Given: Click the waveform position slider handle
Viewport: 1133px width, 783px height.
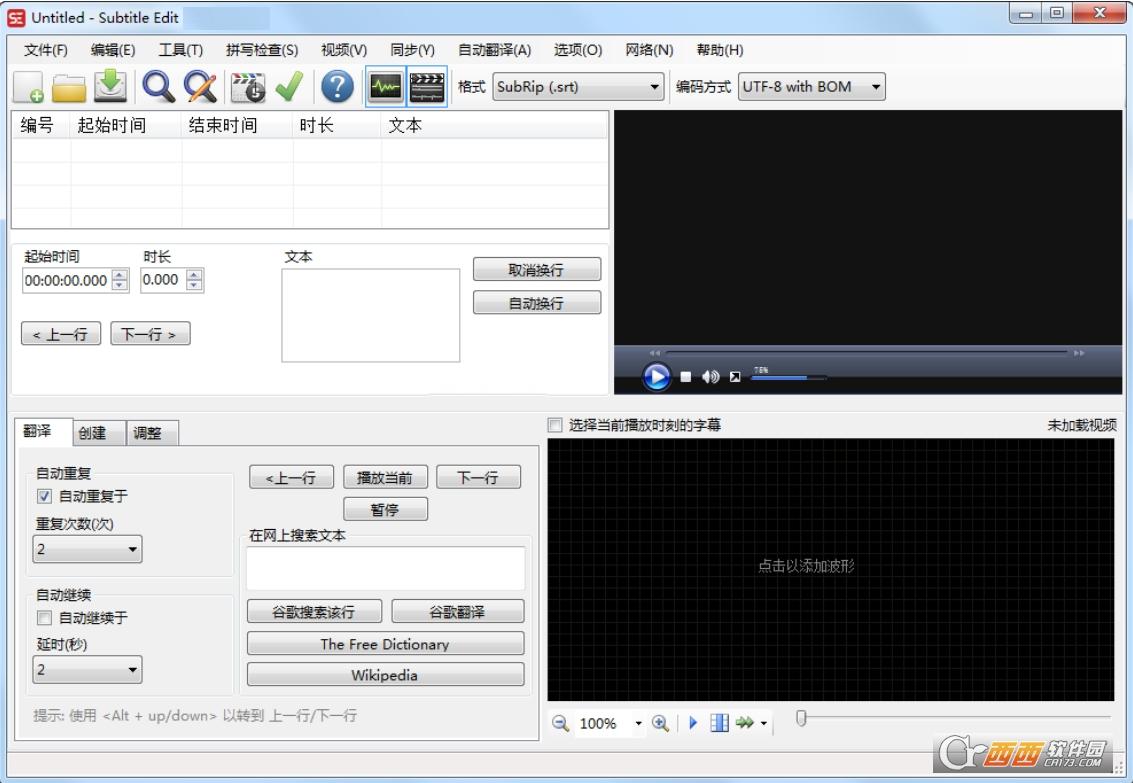Looking at the screenshot, I should [x=801, y=717].
